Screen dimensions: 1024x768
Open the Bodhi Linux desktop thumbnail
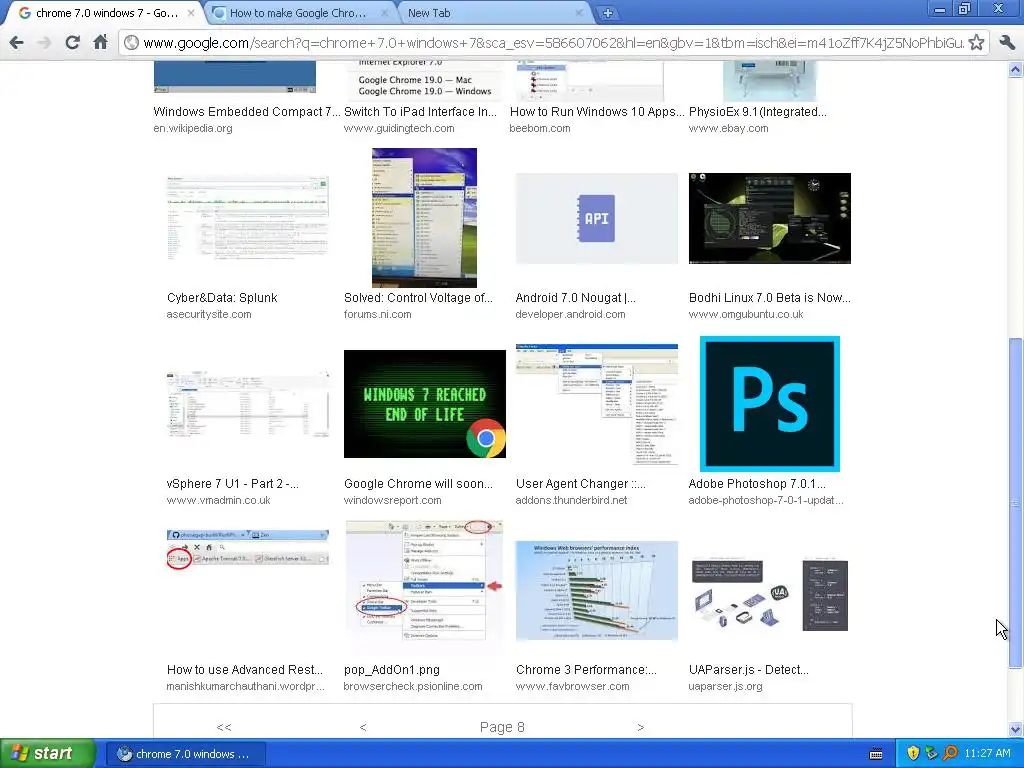click(x=769, y=218)
